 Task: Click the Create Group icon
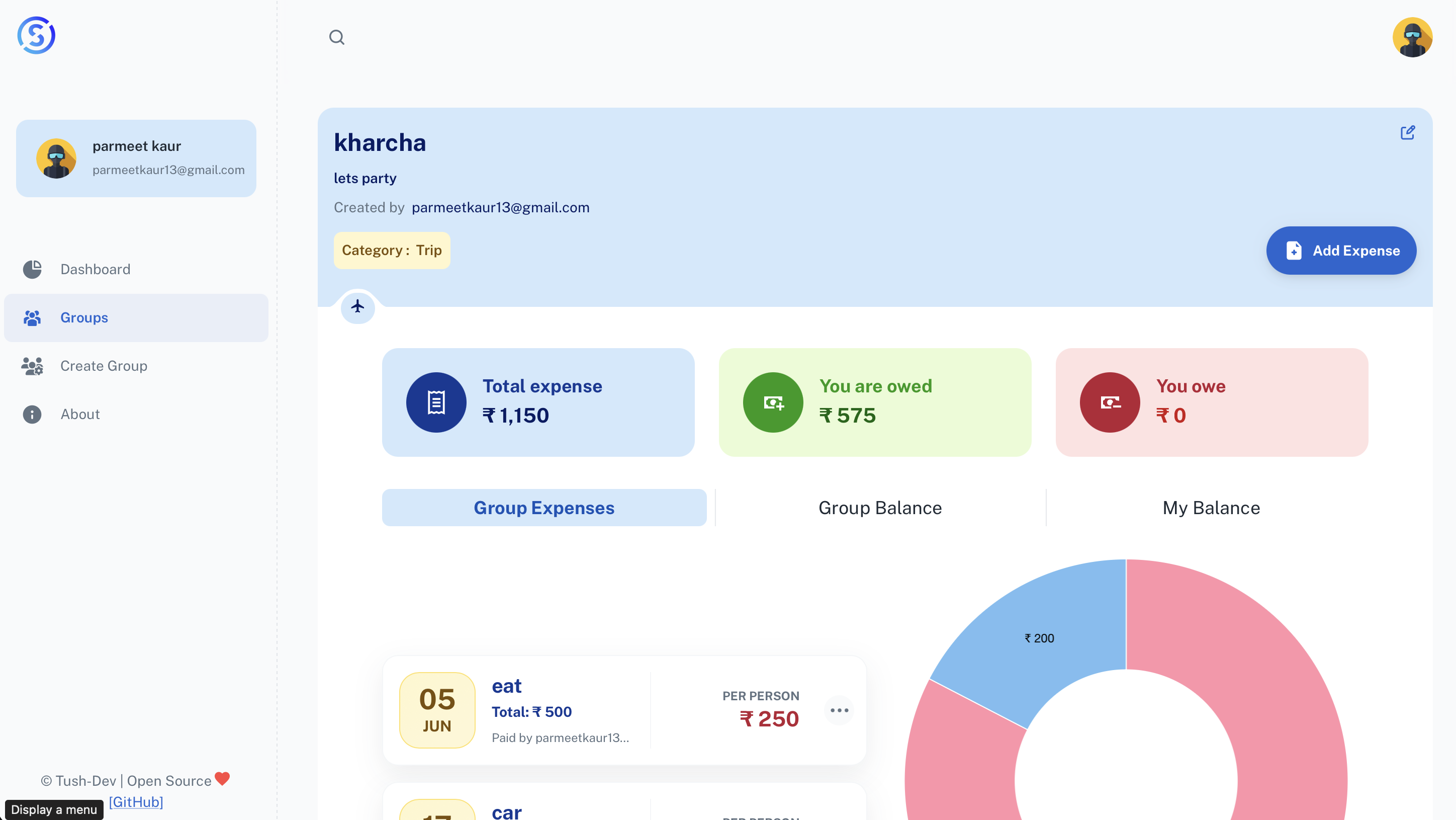(32, 366)
